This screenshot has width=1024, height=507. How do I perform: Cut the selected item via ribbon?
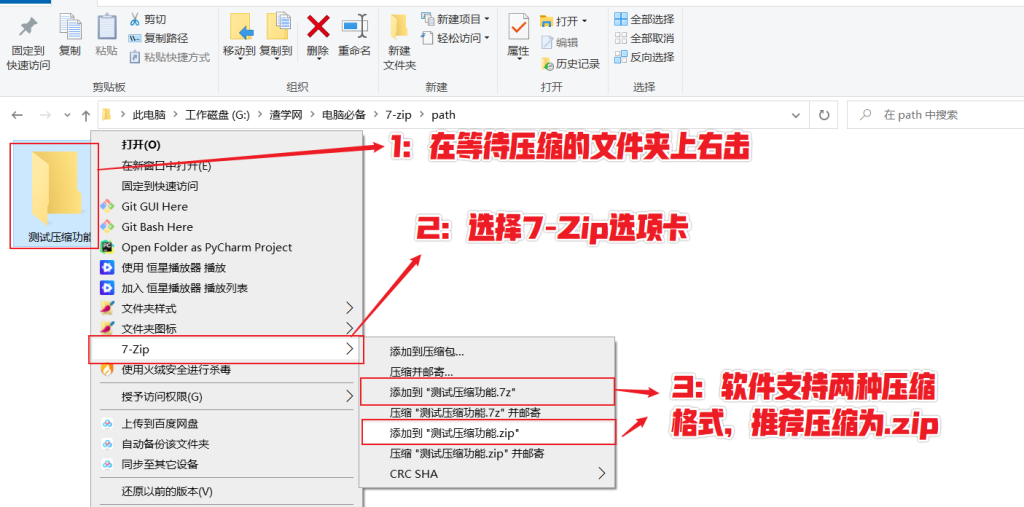point(148,20)
